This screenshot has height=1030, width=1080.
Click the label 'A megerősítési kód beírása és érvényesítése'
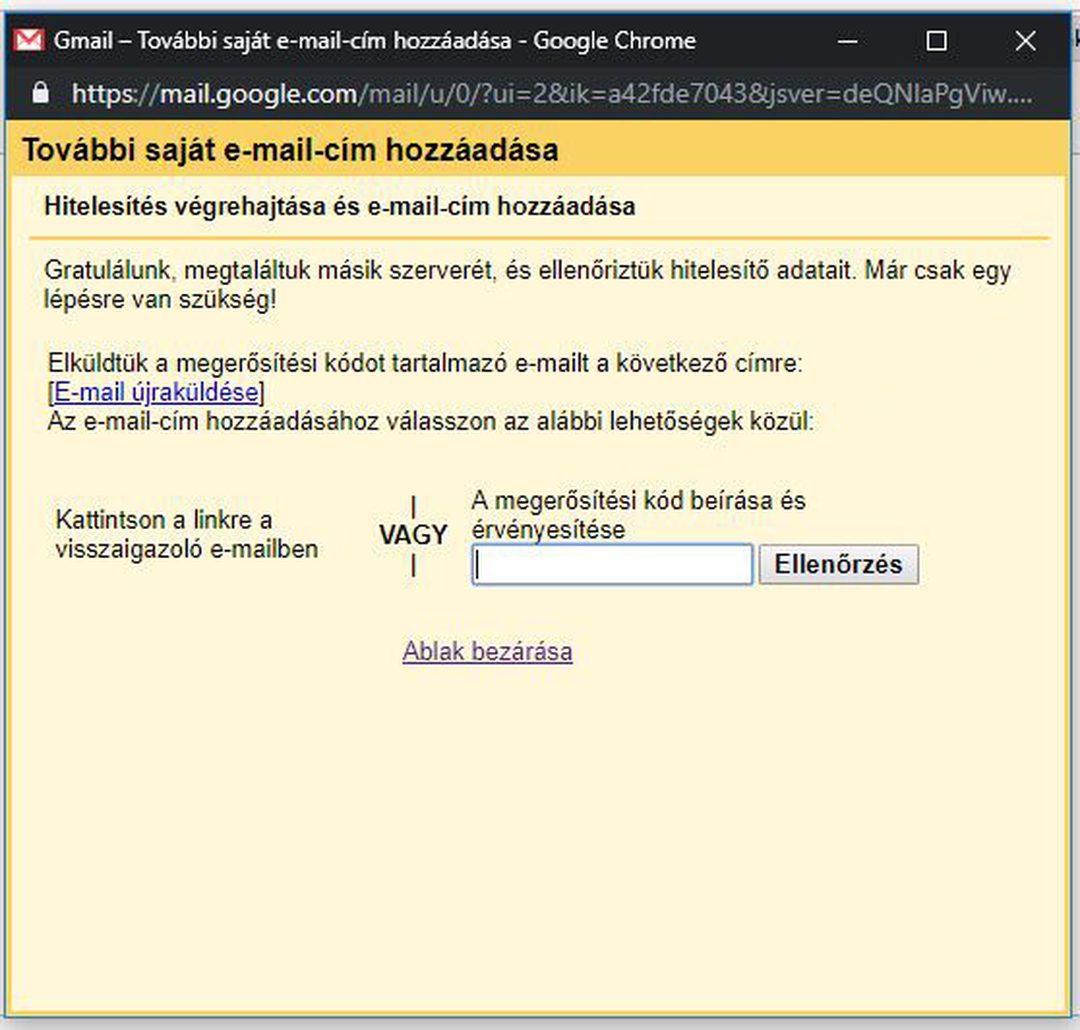click(x=638, y=515)
